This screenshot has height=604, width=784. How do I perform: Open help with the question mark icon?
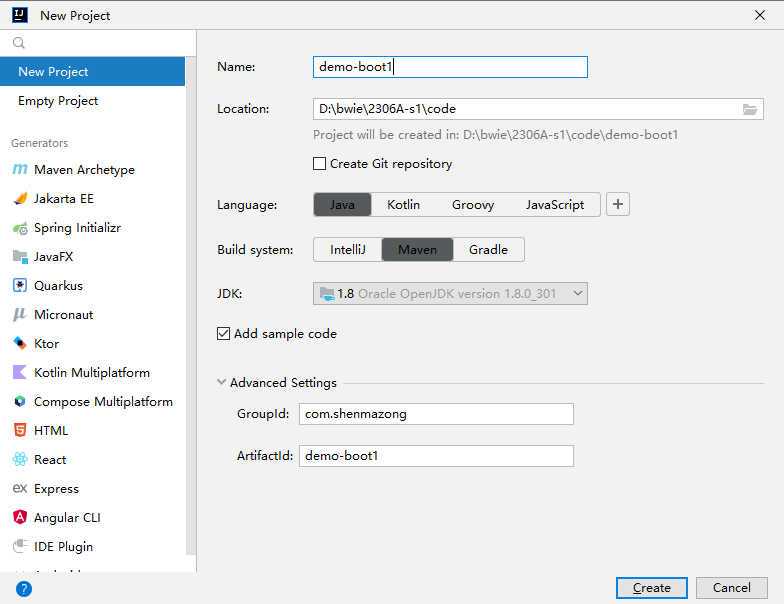24,588
